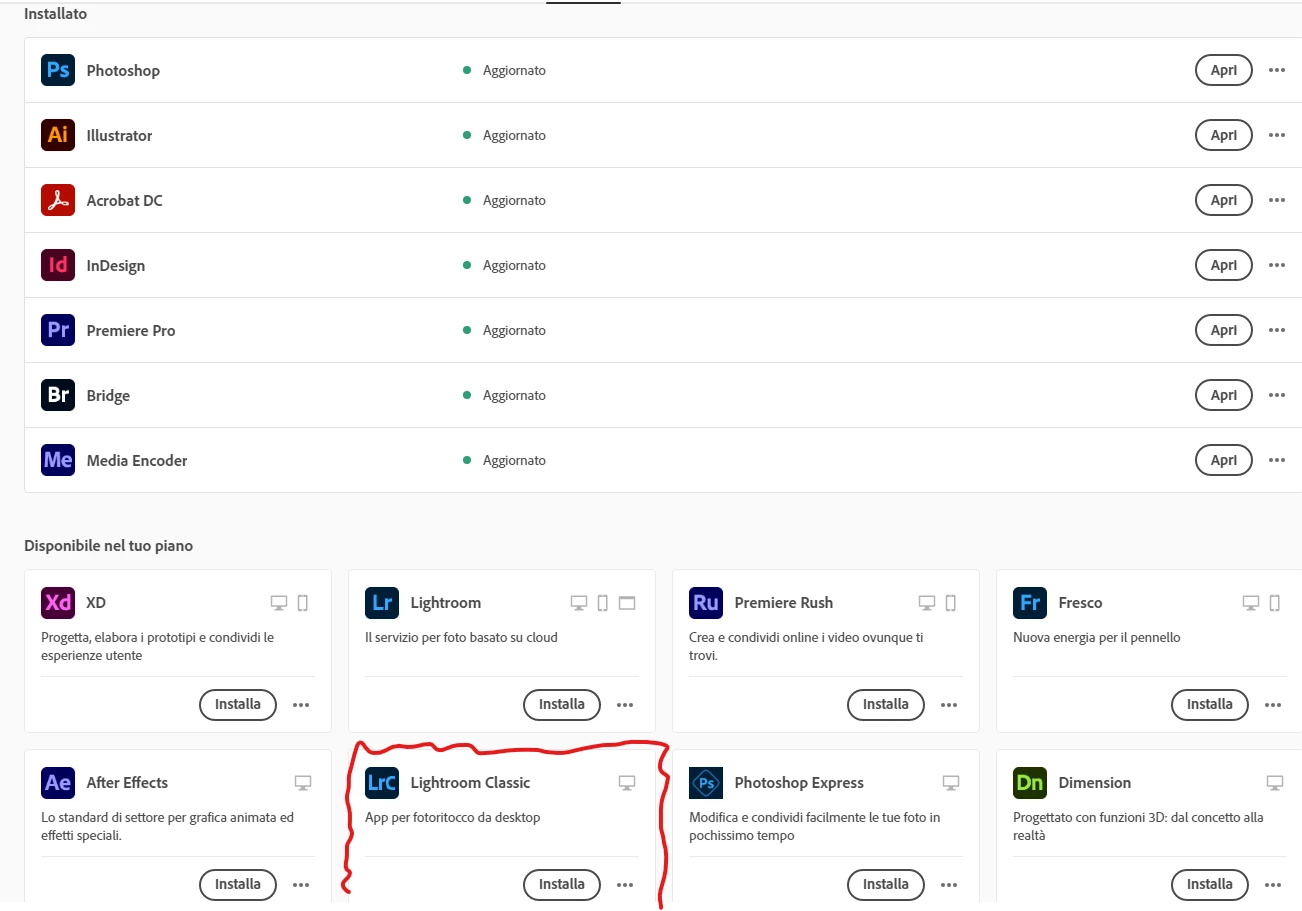Click the After Effects app icon
Screen dimensions: 1302x911
tap(58, 783)
